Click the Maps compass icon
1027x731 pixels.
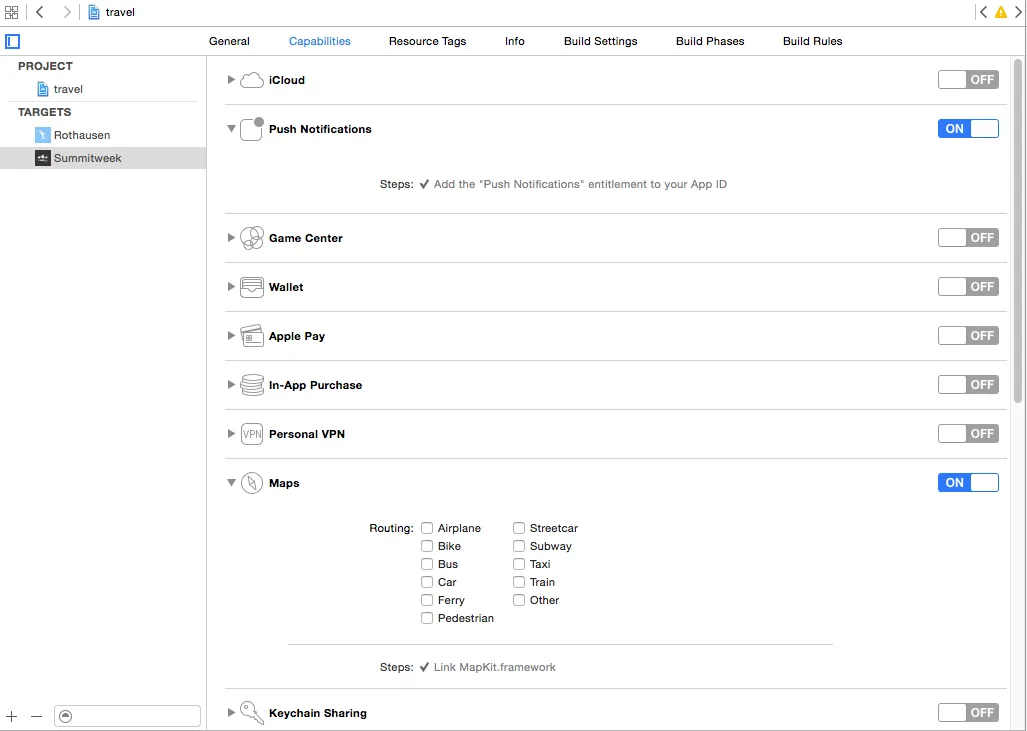[252, 483]
